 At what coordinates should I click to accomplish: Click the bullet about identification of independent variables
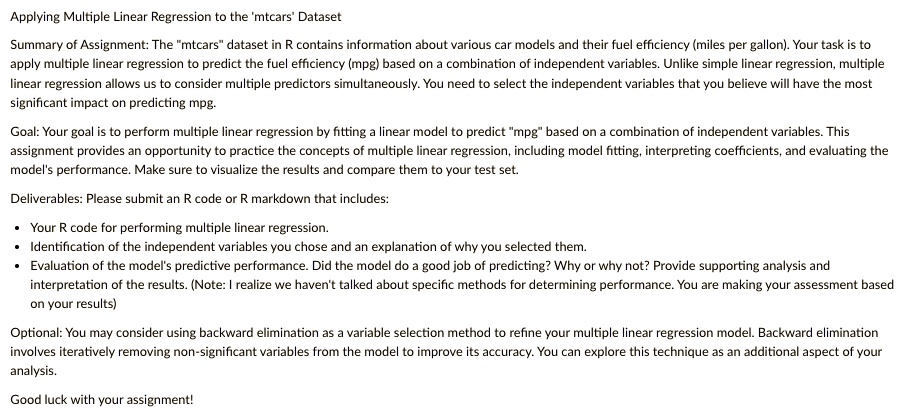[x=308, y=247]
